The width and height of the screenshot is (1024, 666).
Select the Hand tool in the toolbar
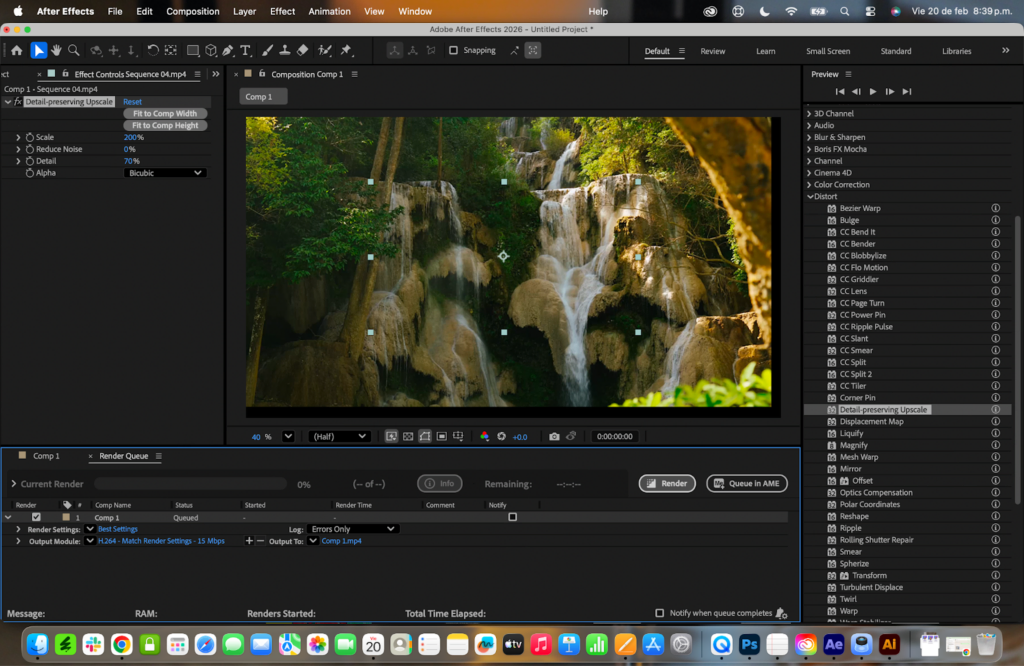coord(55,50)
